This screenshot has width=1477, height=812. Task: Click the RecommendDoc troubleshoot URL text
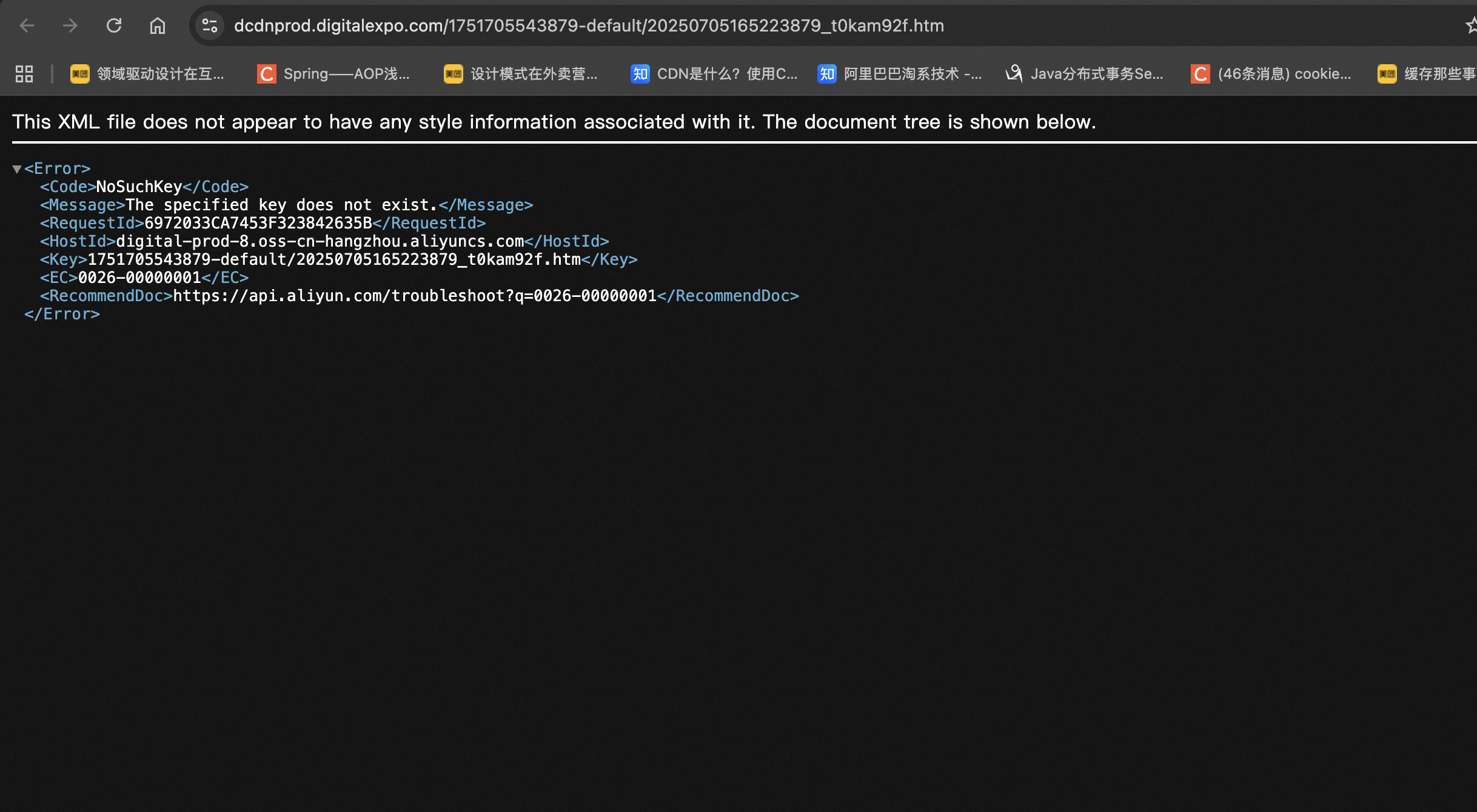(415, 296)
